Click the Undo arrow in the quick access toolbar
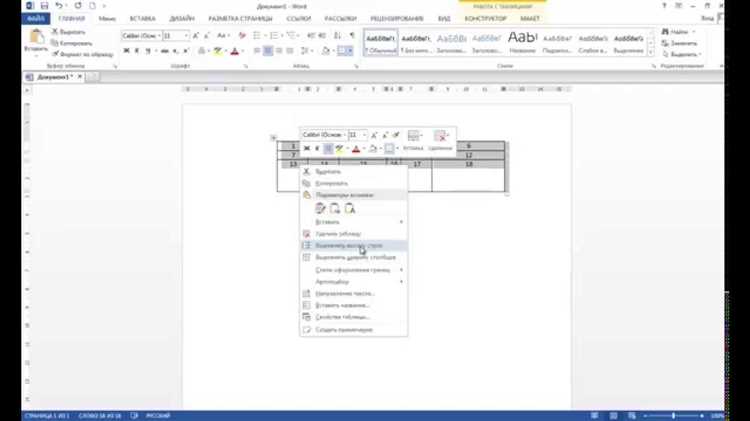The image size is (750, 421). point(58,6)
